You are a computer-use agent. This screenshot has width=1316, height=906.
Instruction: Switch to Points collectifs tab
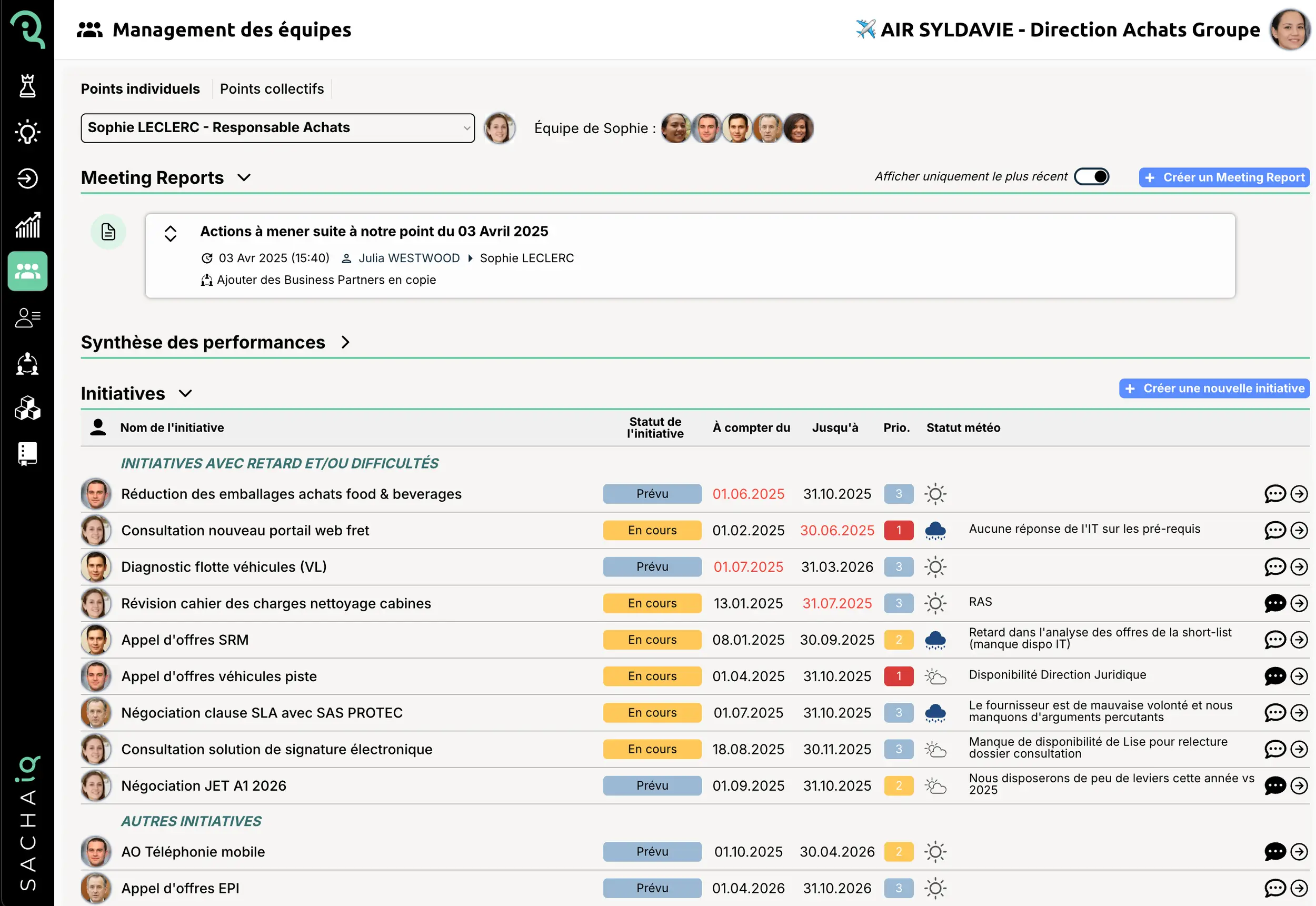pyautogui.click(x=271, y=89)
